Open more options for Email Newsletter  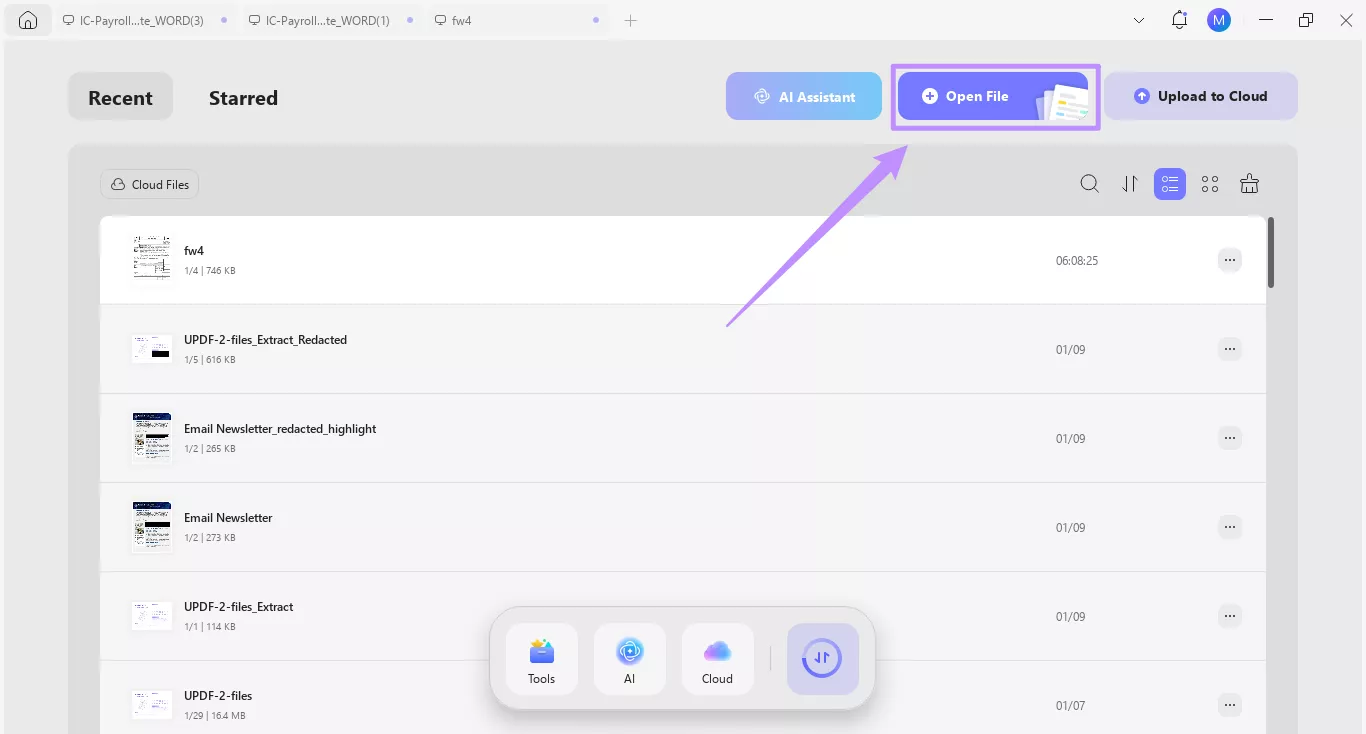(1230, 527)
